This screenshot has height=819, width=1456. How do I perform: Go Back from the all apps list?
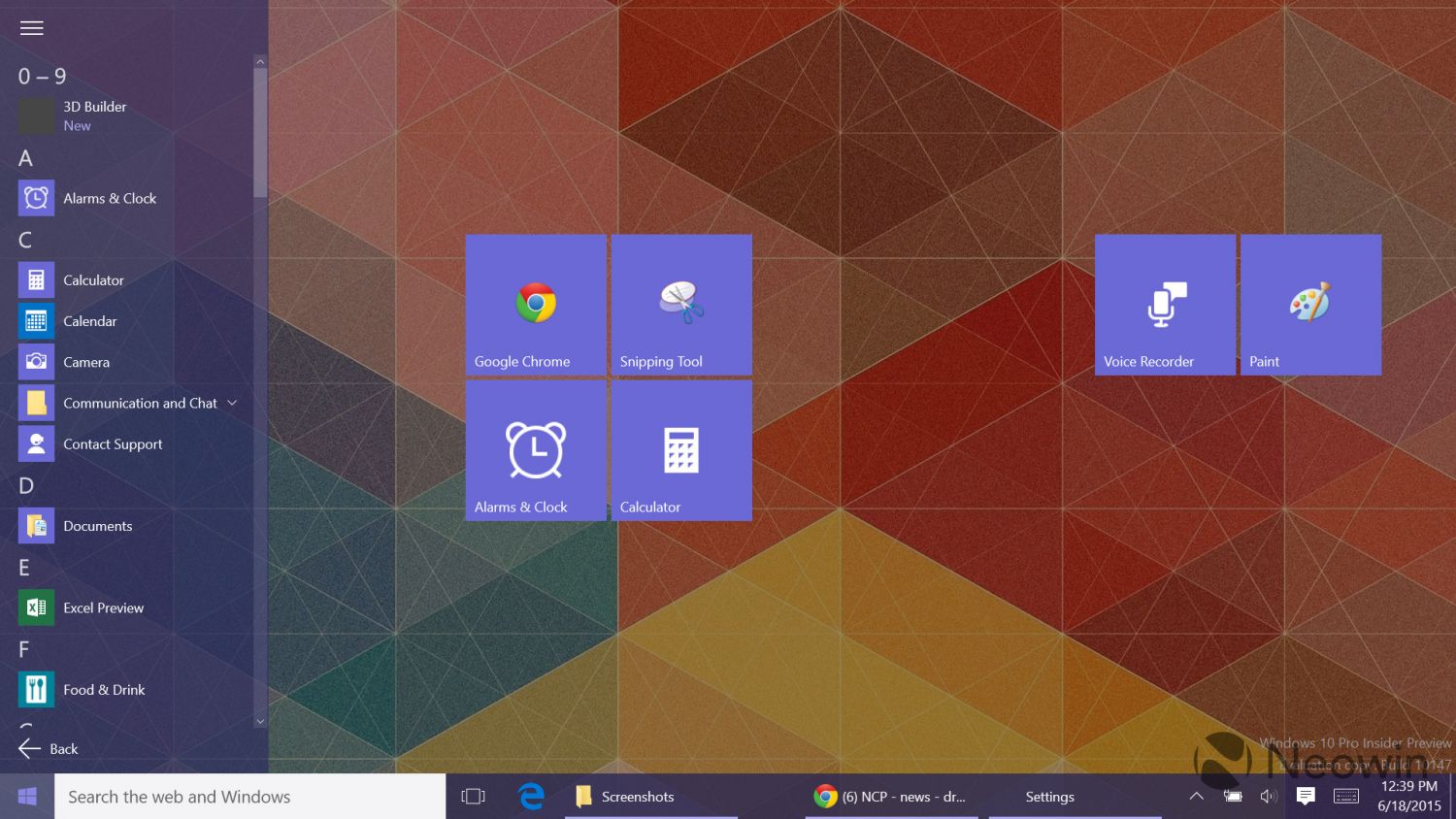coord(49,748)
